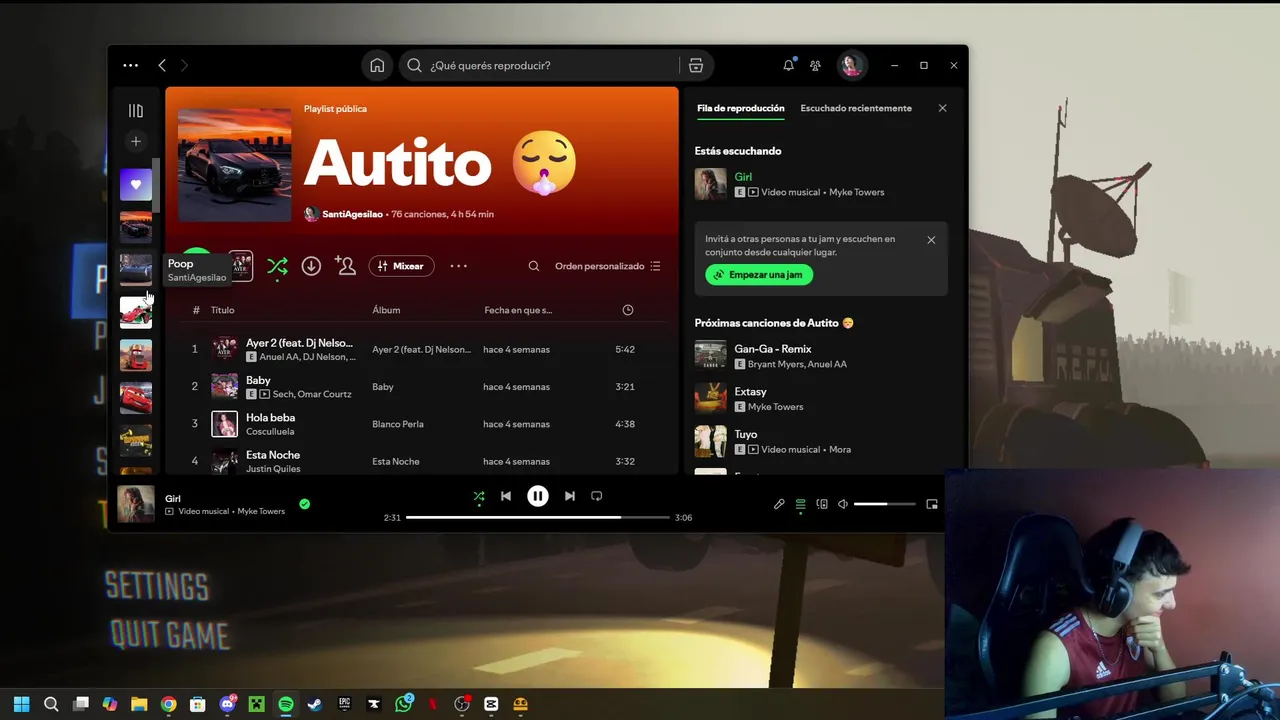
Task: Open the Liked Songs purple heart playlist
Action: pos(136,184)
